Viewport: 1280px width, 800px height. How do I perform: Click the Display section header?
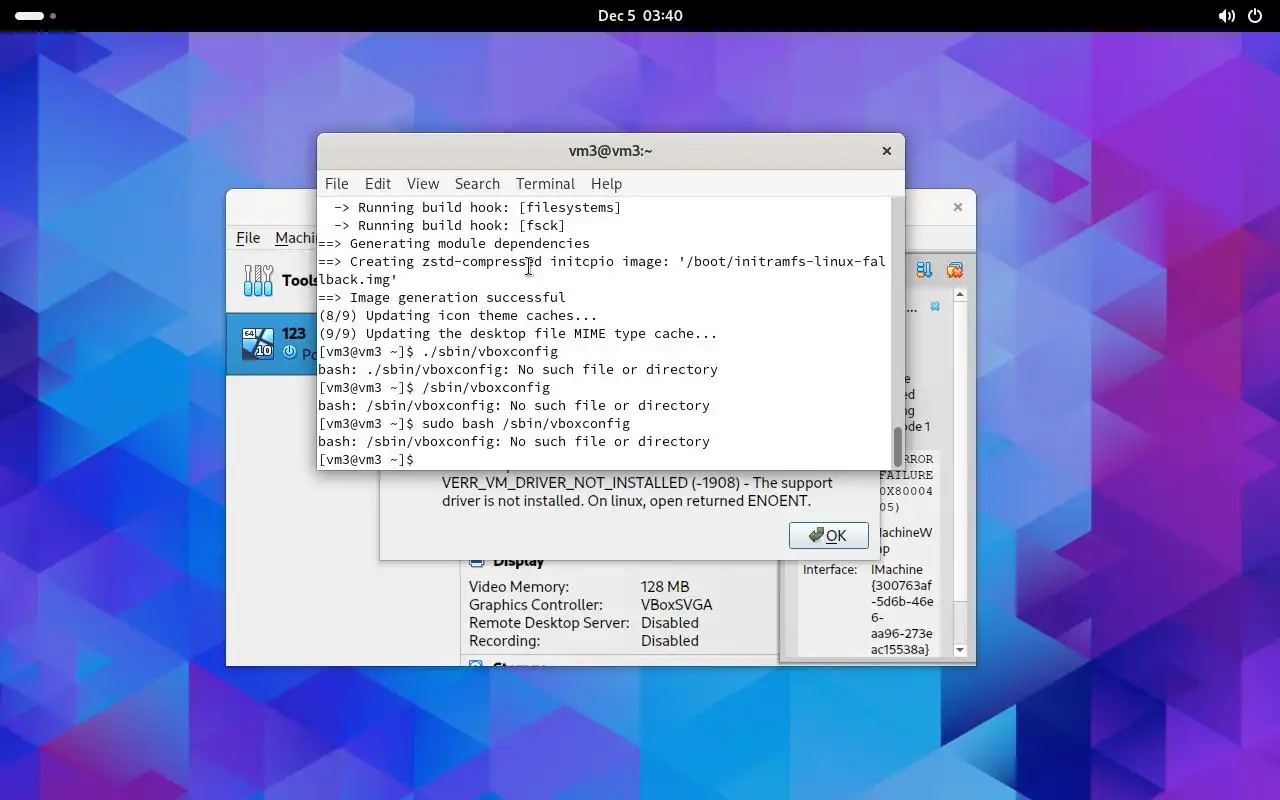click(518, 562)
